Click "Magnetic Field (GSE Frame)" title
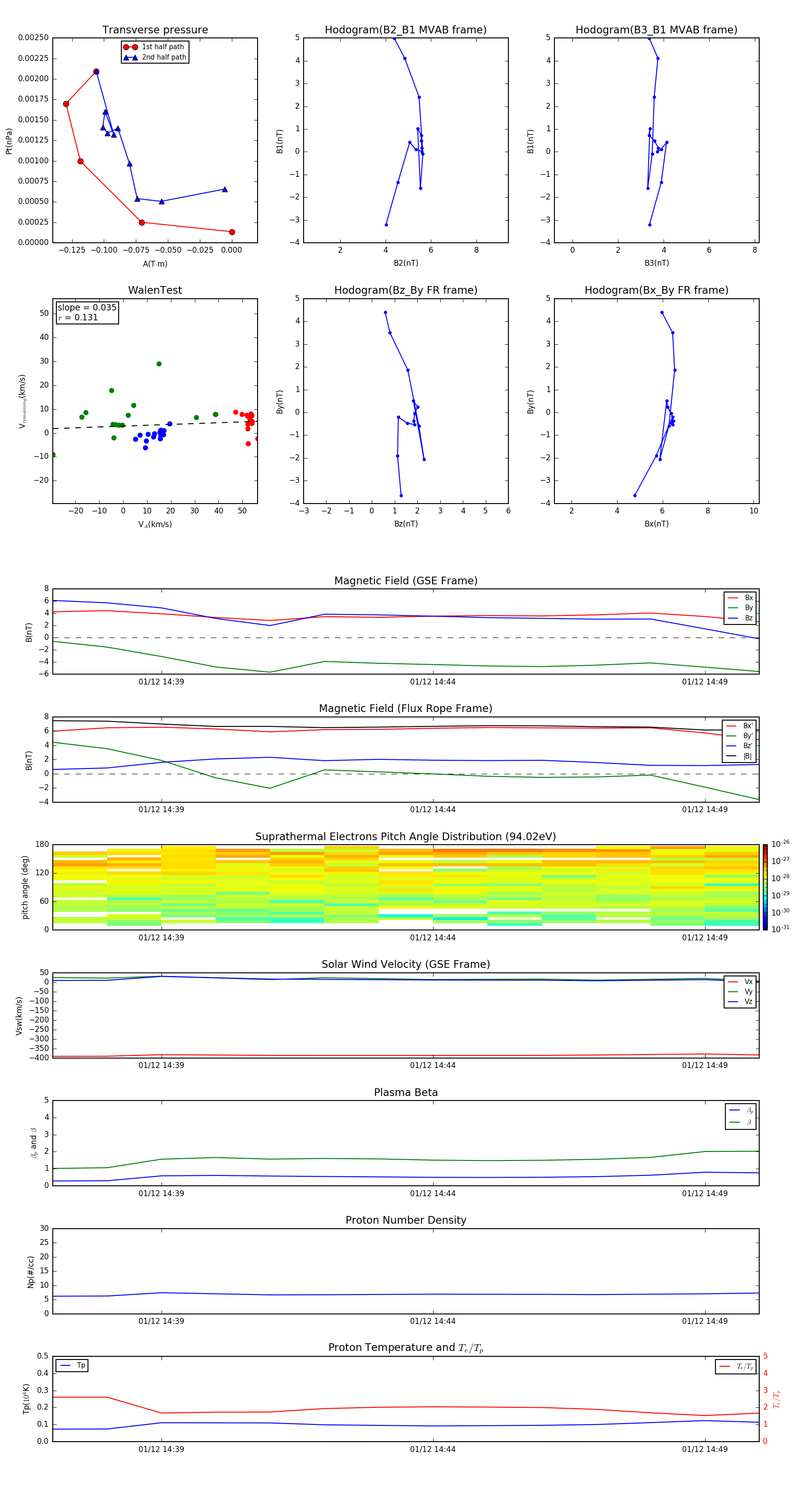 (406, 581)
